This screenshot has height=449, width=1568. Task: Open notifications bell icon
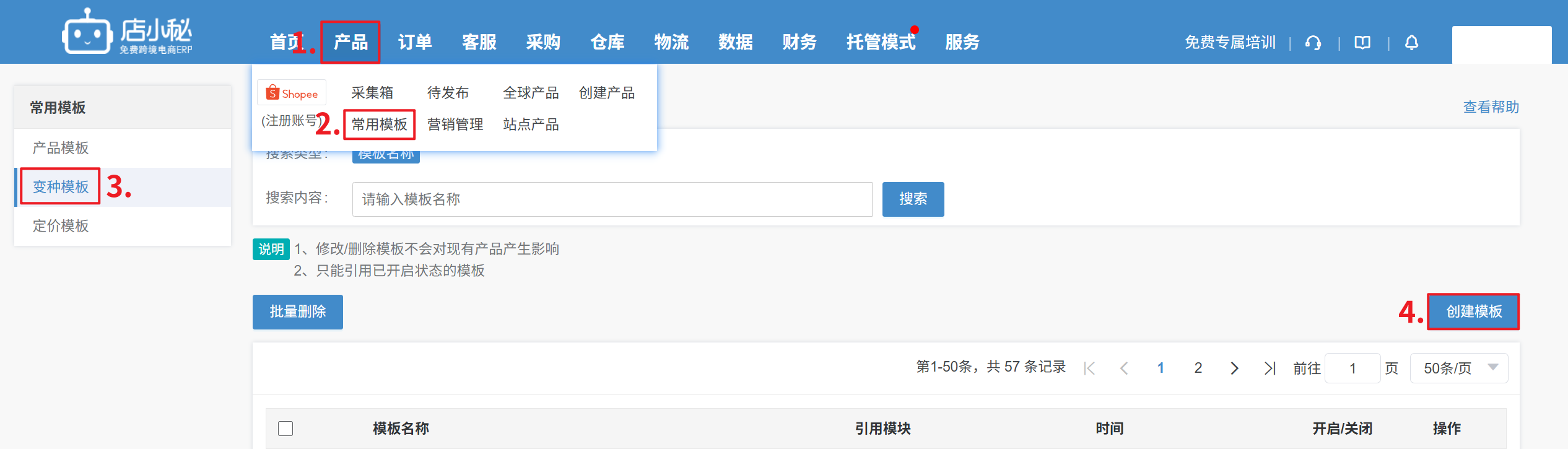pos(1411,43)
